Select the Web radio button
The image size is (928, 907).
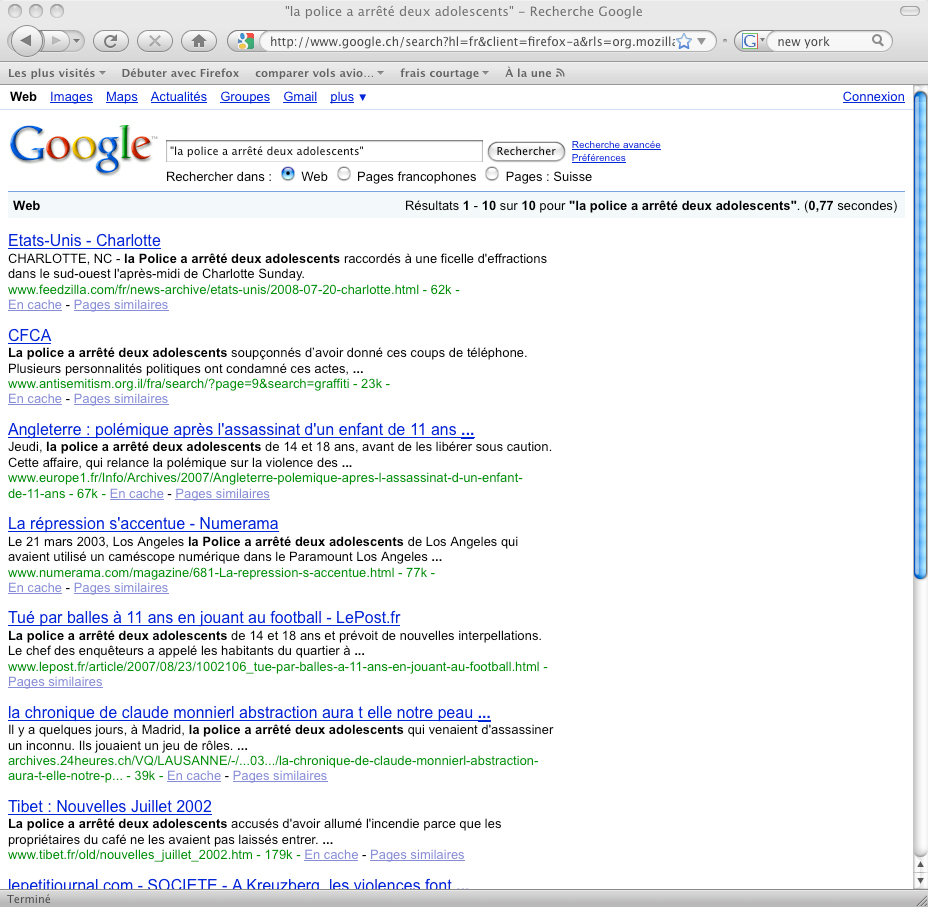coord(288,174)
